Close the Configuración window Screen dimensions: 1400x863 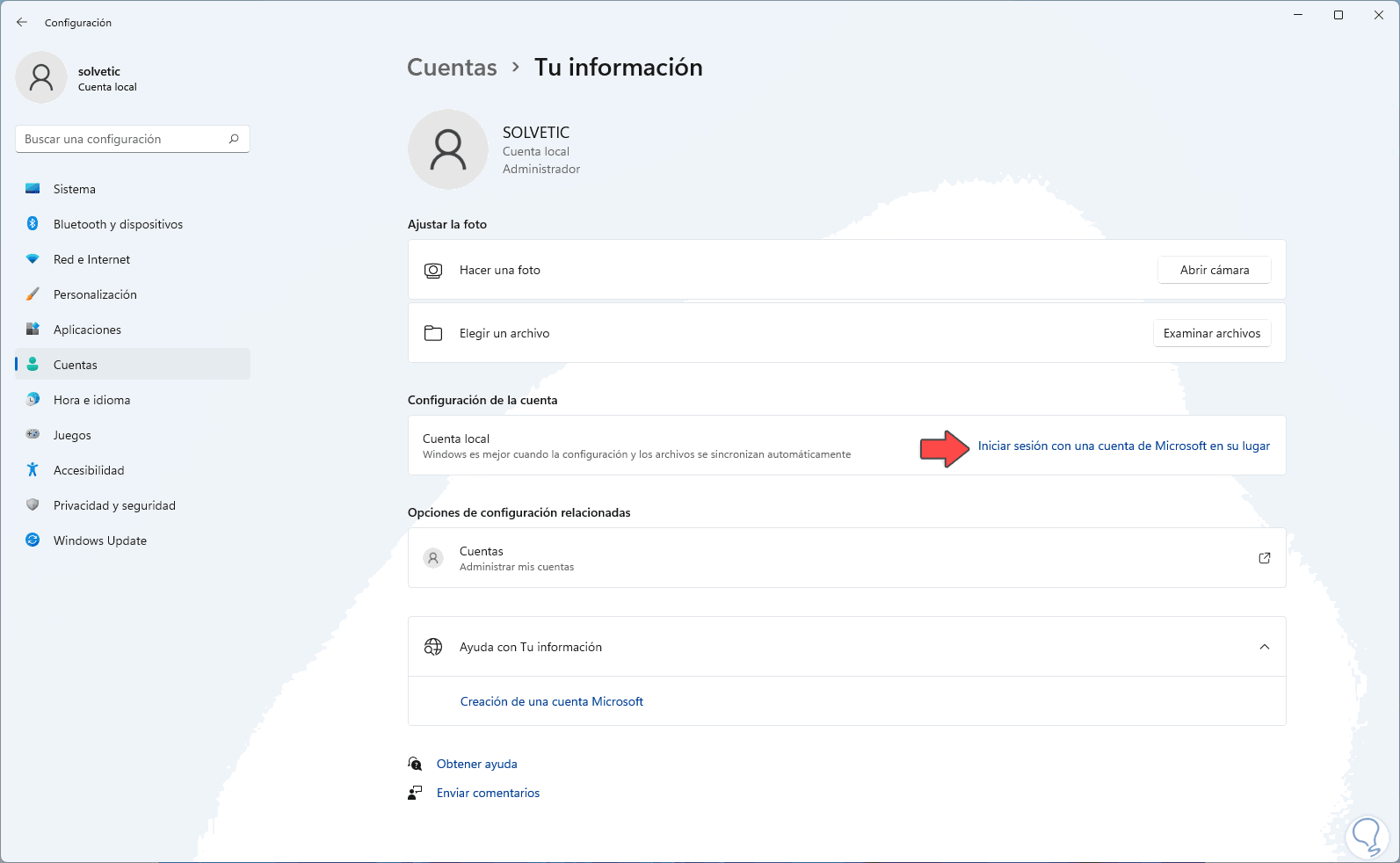click(x=1379, y=15)
